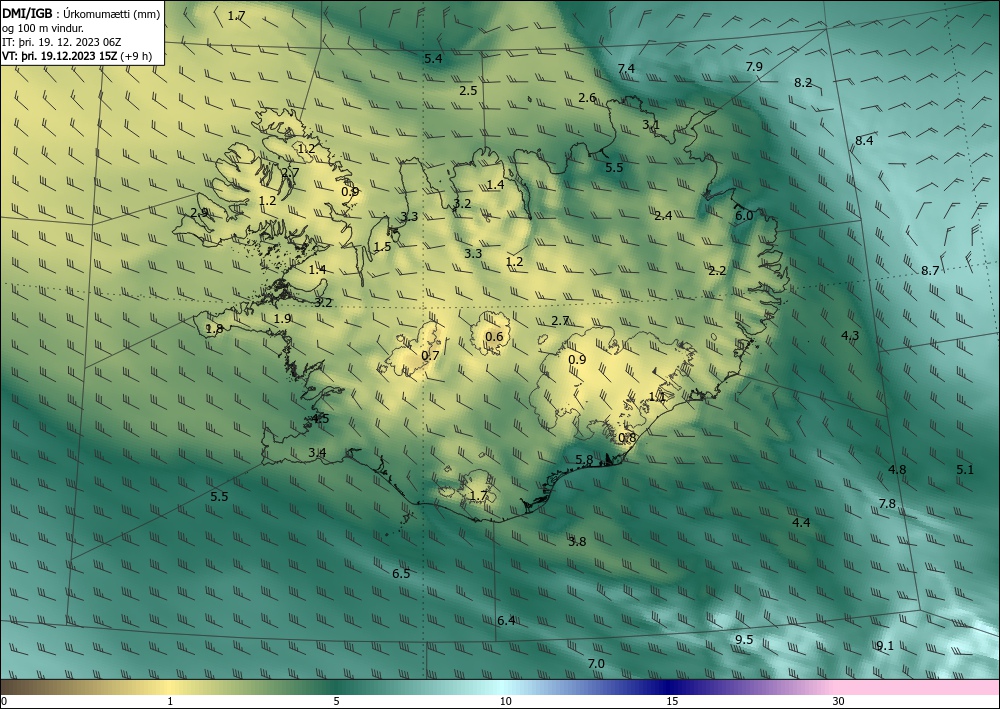Click the value 6.4 on the map
1000x709 pixels.
506,620
